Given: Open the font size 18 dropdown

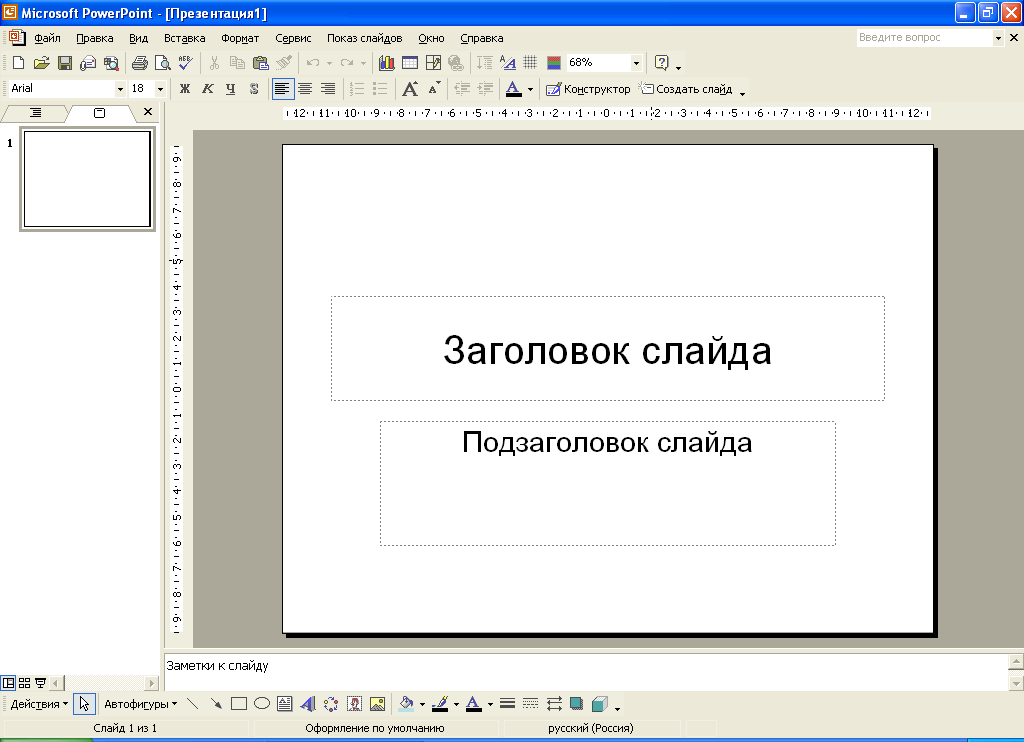Looking at the screenshot, I should pyautogui.click(x=160, y=89).
